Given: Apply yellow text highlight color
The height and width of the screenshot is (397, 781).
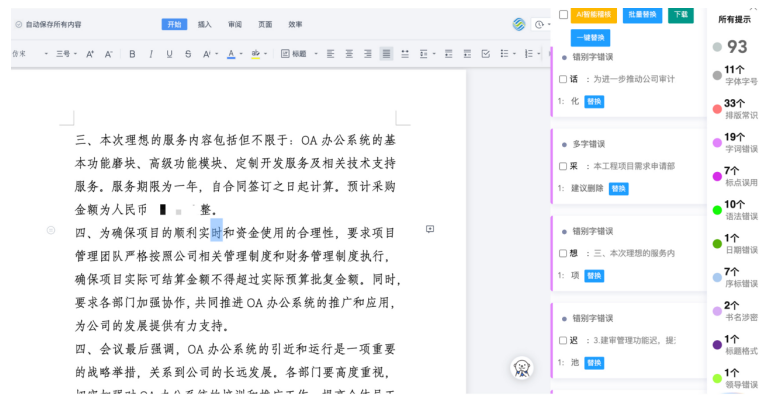Looking at the screenshot, I should click(x=256, y=54).
